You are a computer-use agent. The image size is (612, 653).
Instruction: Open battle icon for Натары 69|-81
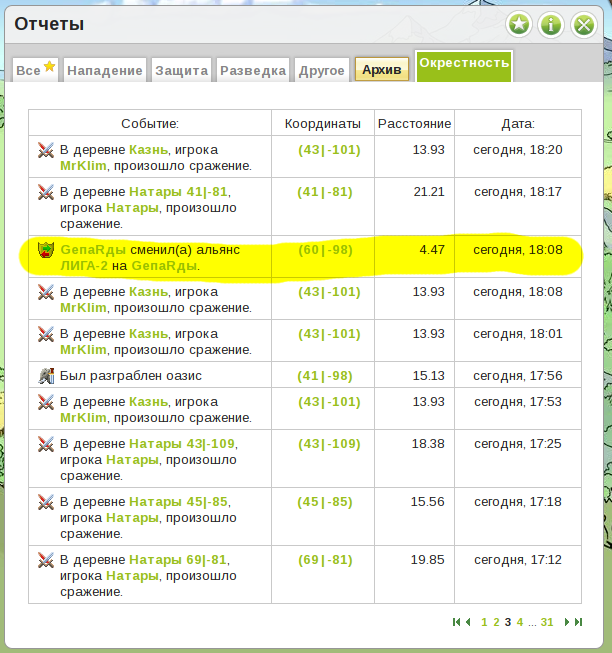46,560
